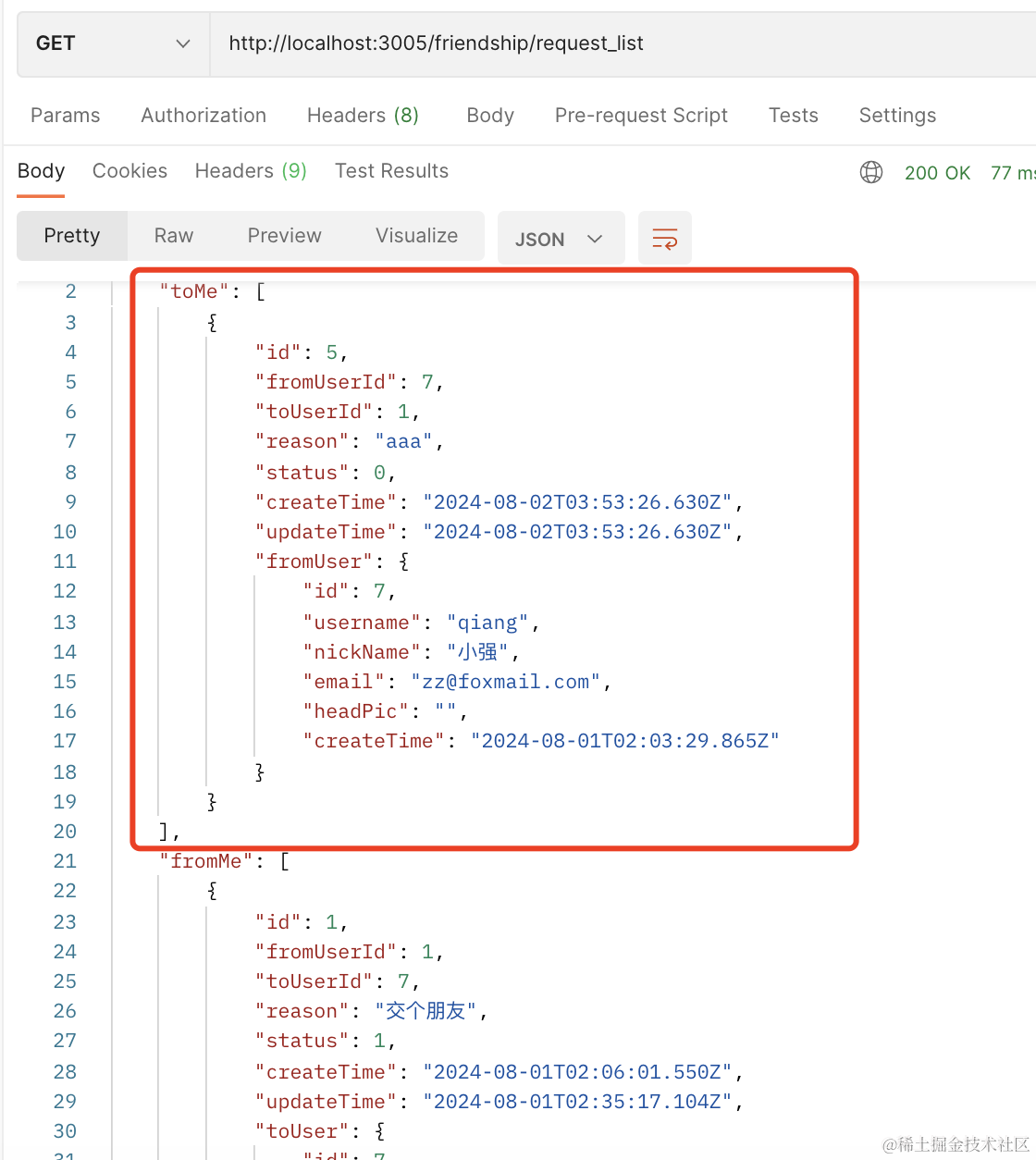
Task: Select the request Headers (8) tab
Action: pos(363,116)
